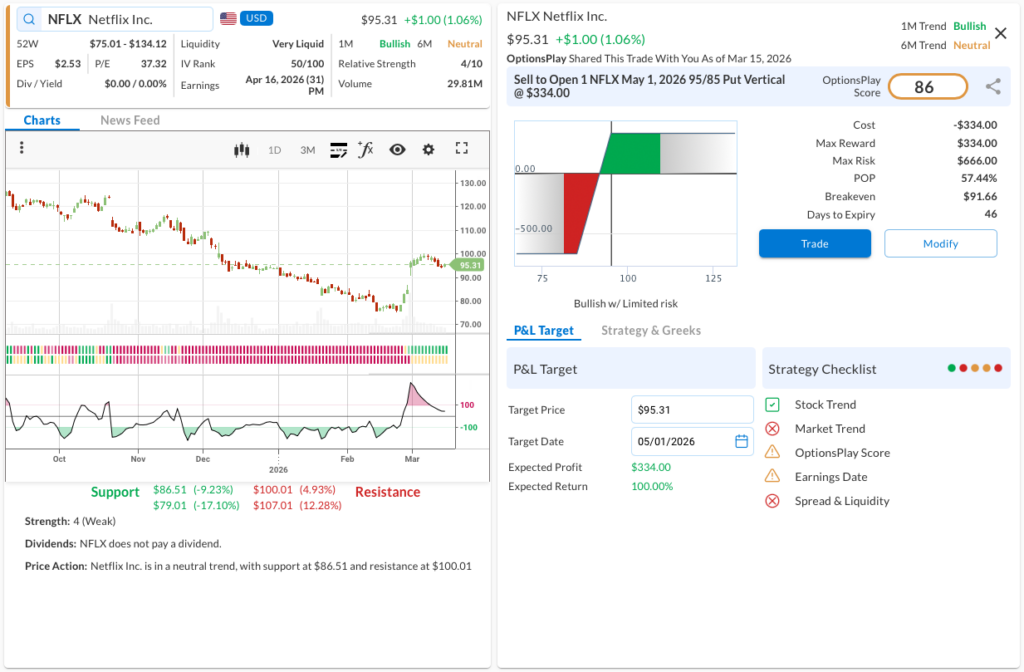The image size is (1024, 672).
Task: Click the USD currency badge
Action: click(257, 19)
